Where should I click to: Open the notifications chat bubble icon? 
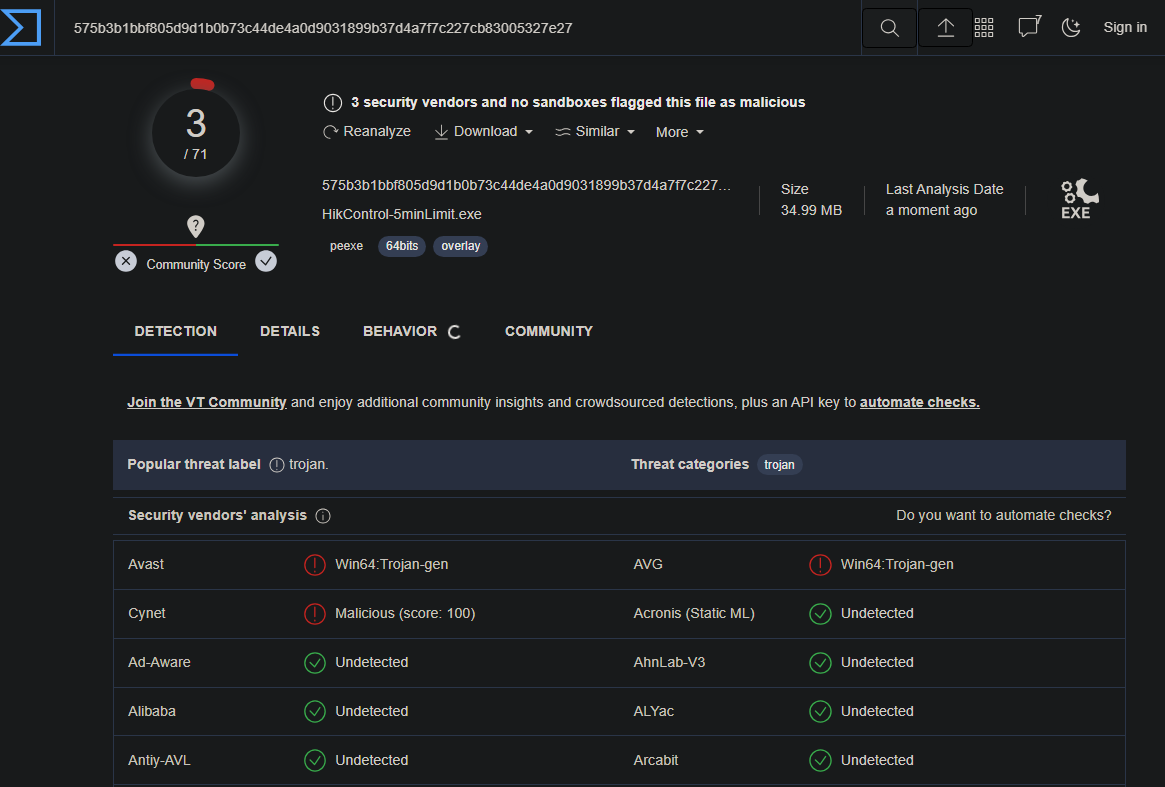(x=1029, y=27)
